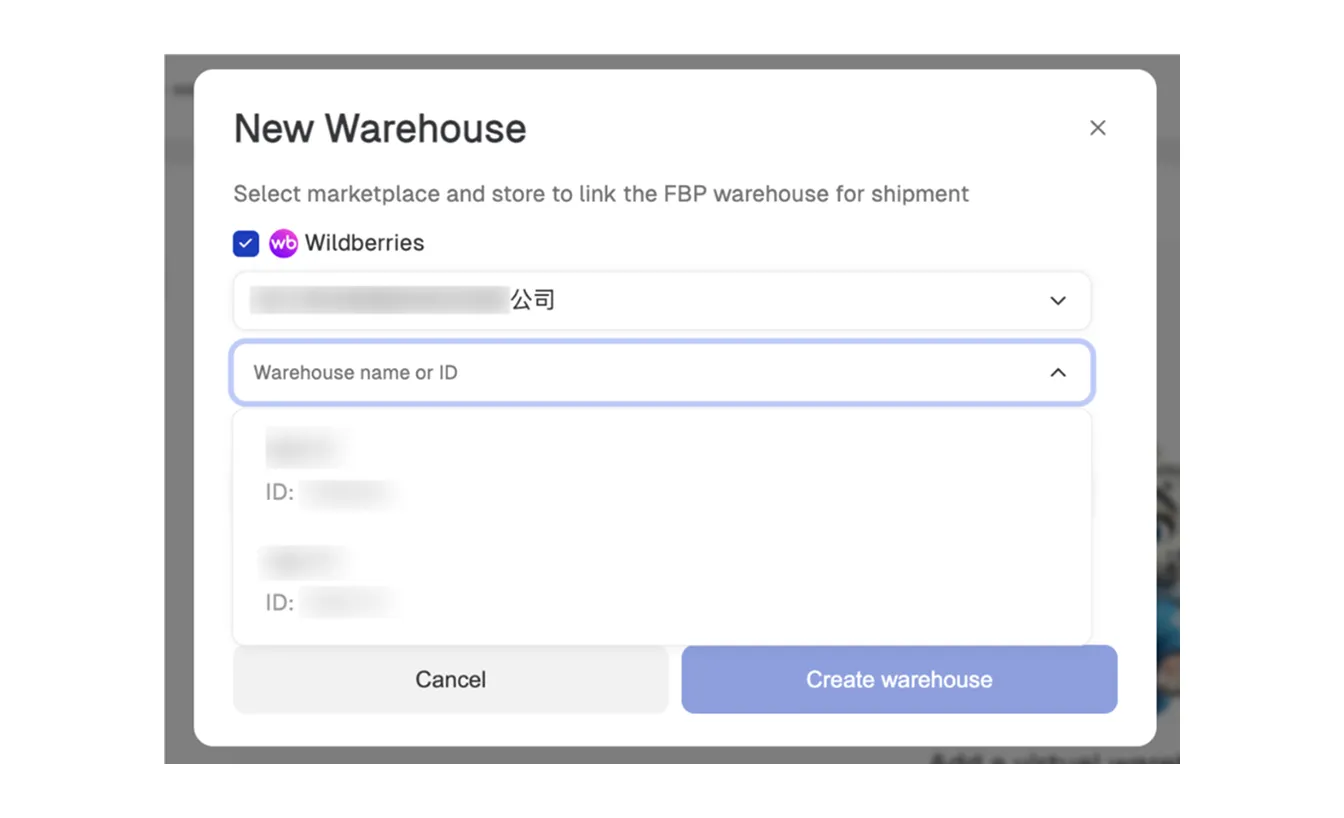Focus the Warehouse name or ID field
The width and height of the screenshot is (1344, 818).
(662, 372)
